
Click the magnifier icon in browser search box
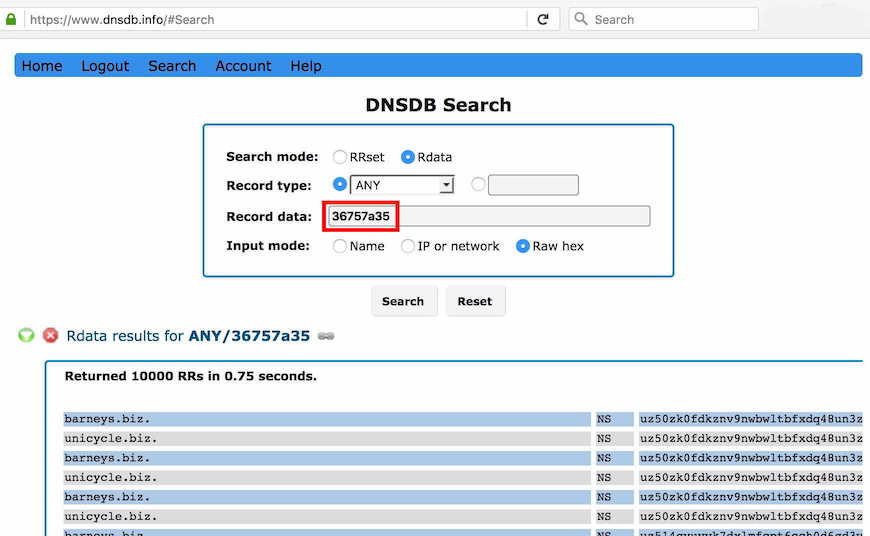pos(580,19)
